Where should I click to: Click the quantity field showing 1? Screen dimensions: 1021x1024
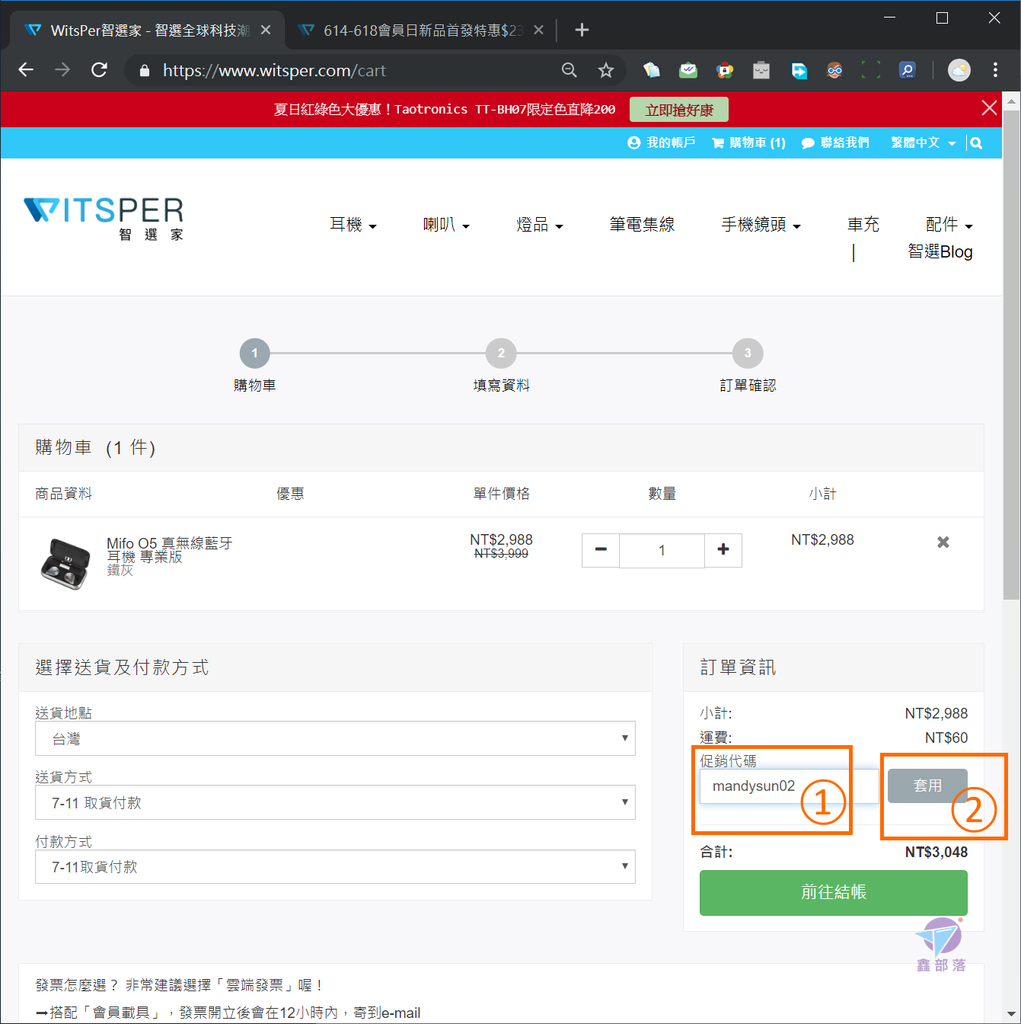click(662, 551)
